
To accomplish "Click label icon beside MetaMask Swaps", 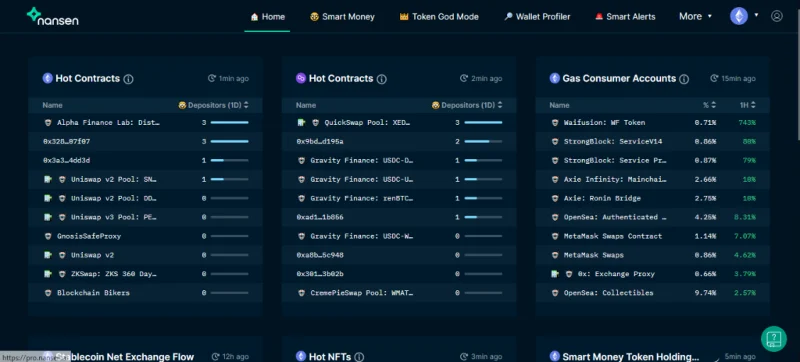I will pyautogui.click(x=555, y=255).
